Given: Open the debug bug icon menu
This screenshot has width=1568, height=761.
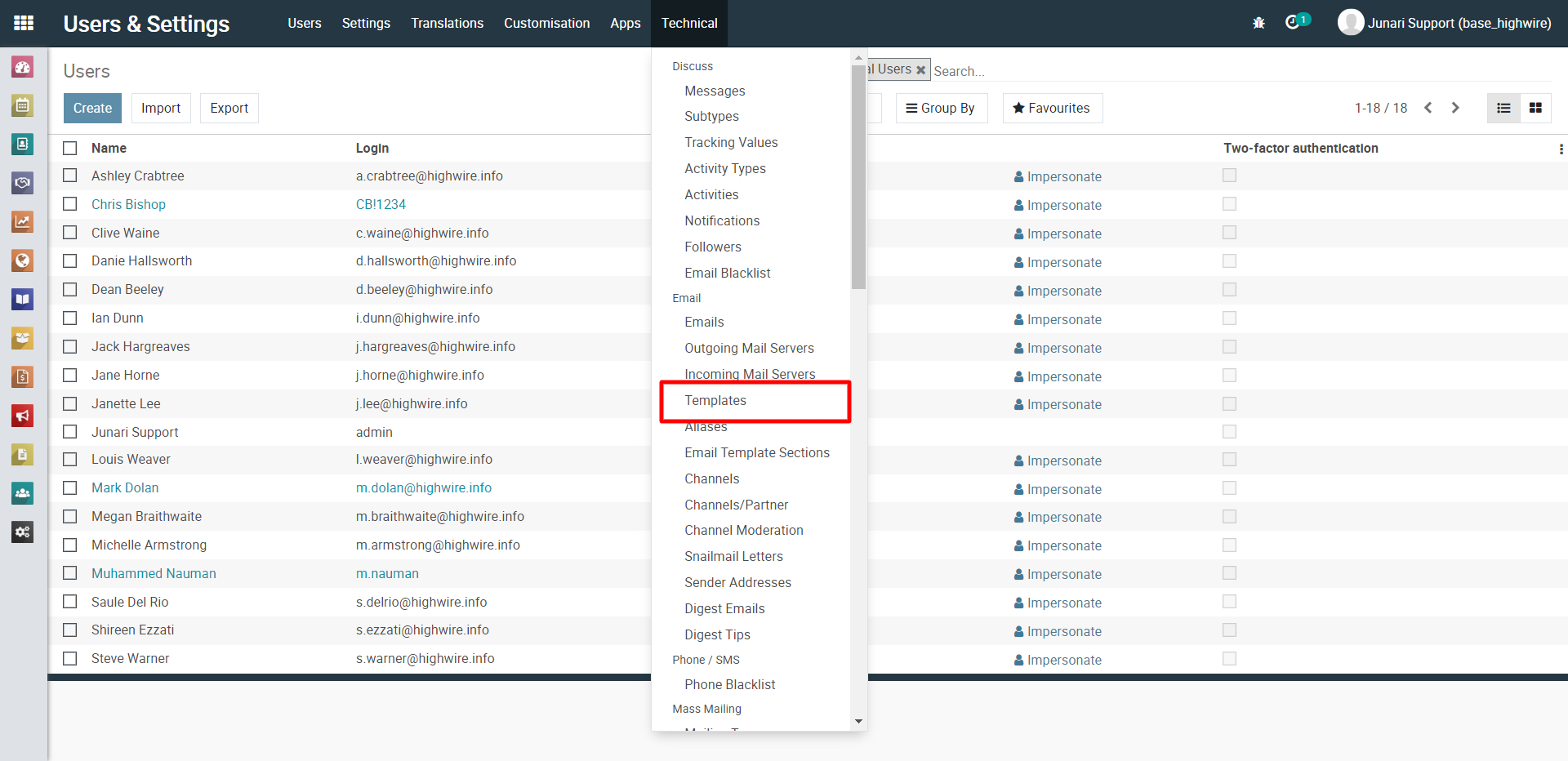Looking at the screenshot, I should click(x=1258, y=23).
